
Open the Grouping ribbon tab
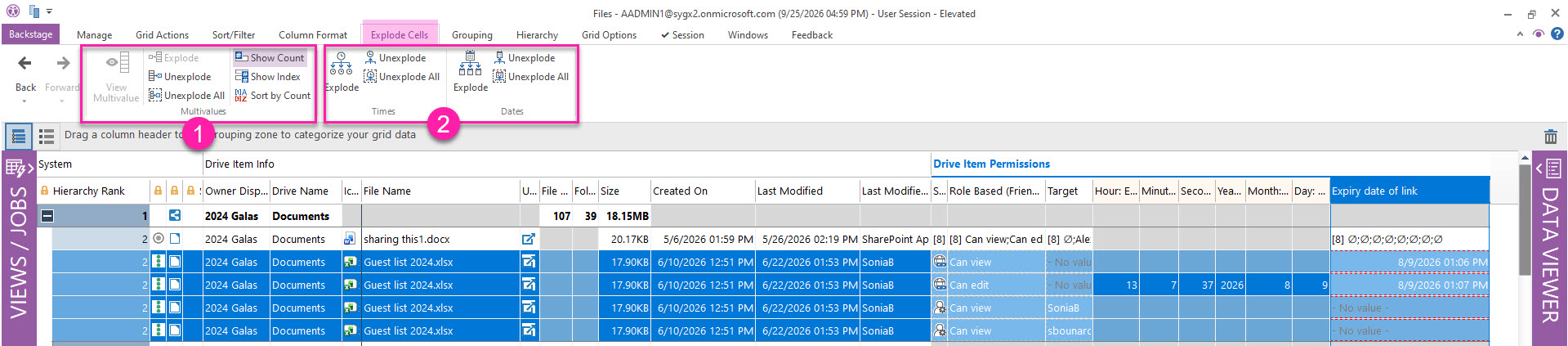[472, 35]
